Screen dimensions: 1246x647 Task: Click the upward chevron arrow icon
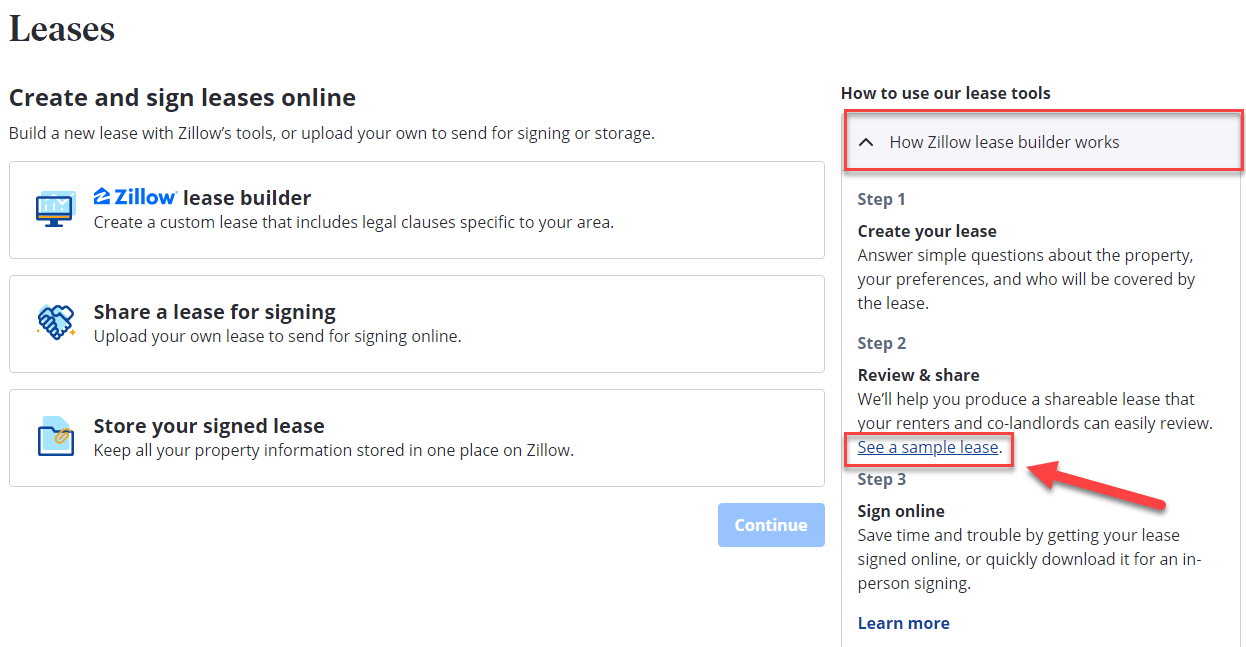(867, 142)
